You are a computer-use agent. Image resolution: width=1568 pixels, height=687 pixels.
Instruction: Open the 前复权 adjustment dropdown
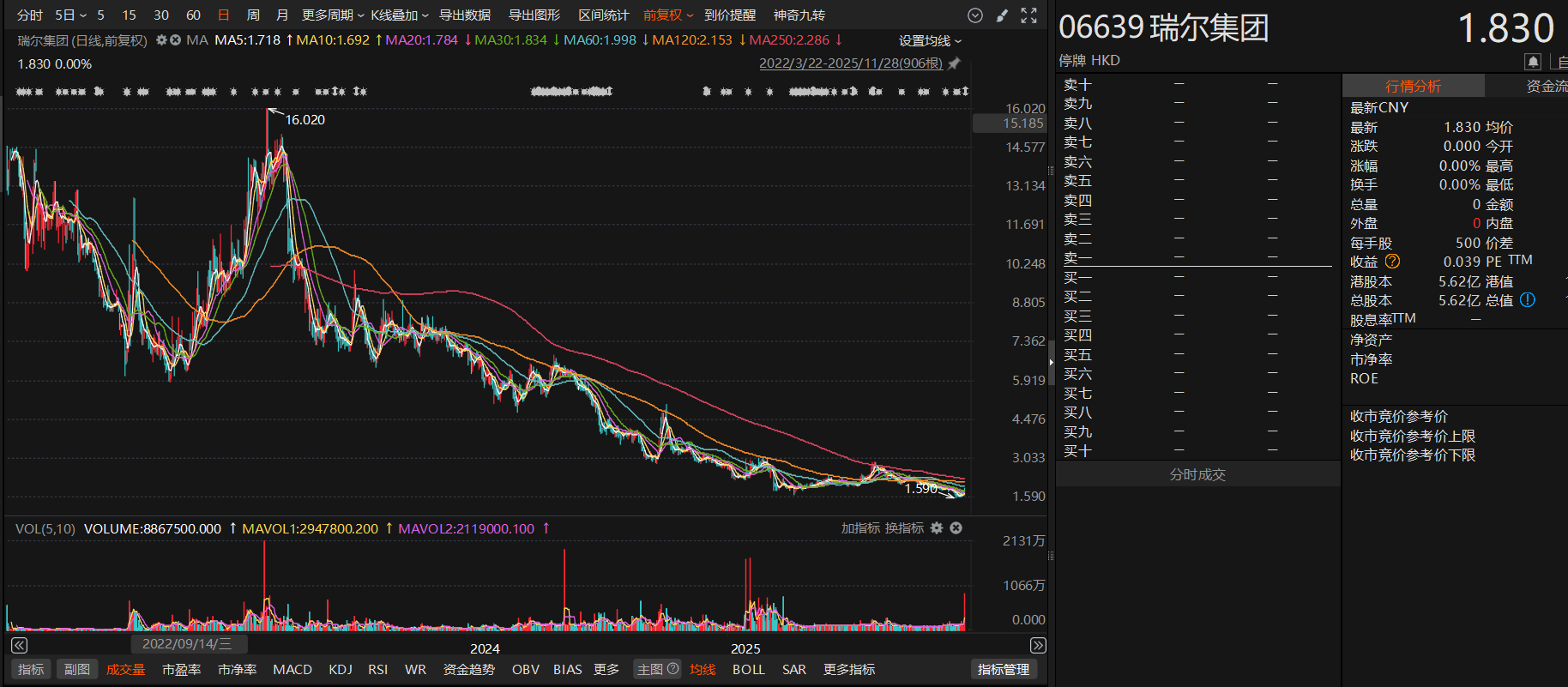tap(668, 15)
